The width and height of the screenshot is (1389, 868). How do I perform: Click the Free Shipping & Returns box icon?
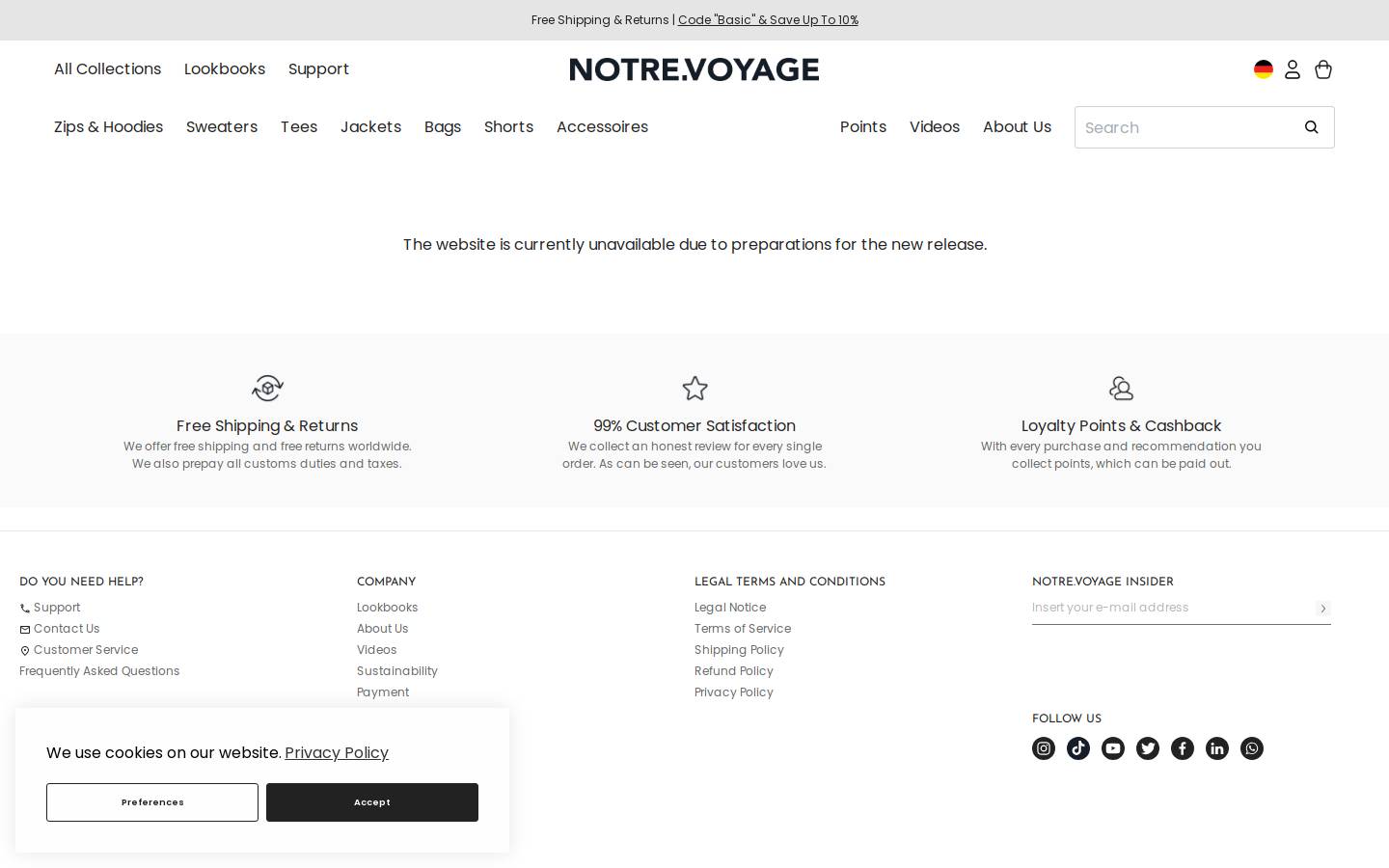point(267,389)
